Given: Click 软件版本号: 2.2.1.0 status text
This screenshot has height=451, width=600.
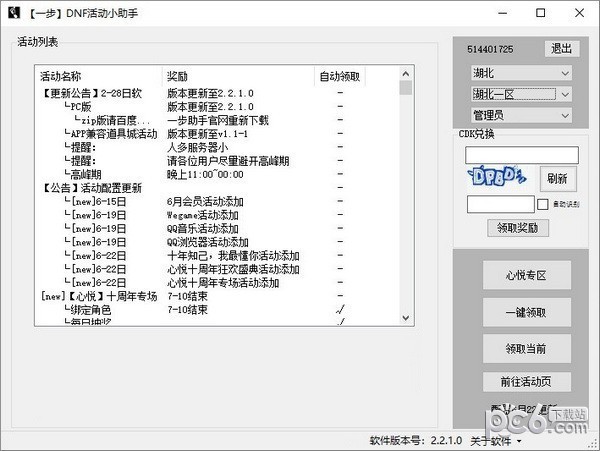Looking at the screenshot, I should (416, 441).
